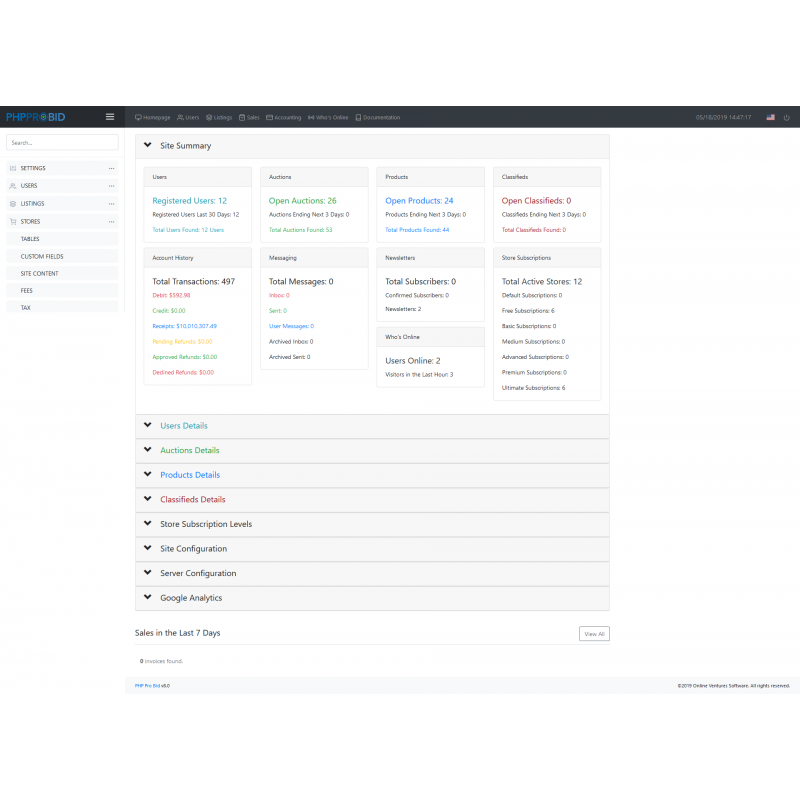The image size is (800, 800).
Task: Expand the Products Details section chevron
Action: pos(147,474)
